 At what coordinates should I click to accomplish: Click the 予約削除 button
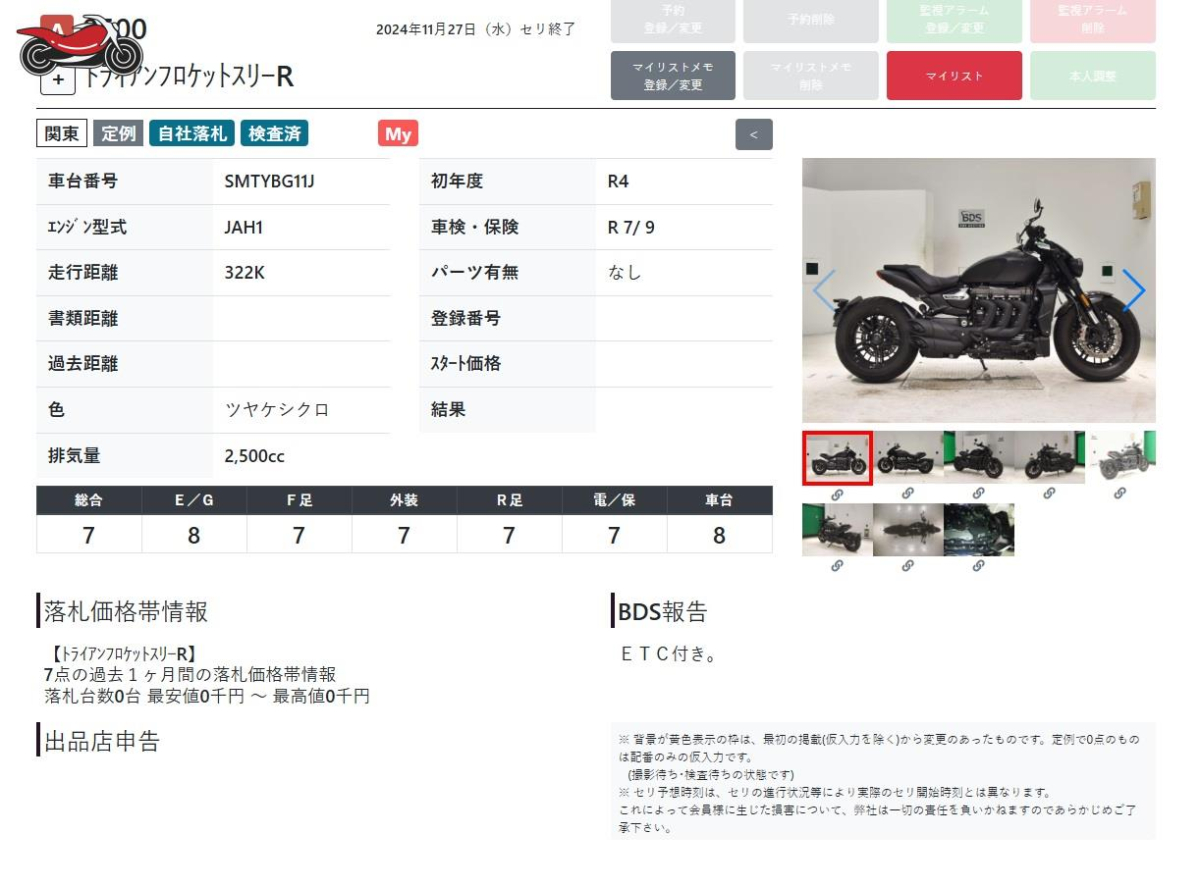[x=811, y=20]
